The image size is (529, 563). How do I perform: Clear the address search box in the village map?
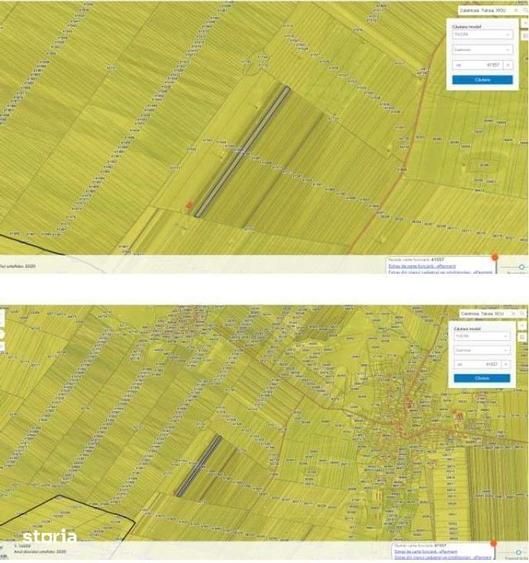click(514, 313)
